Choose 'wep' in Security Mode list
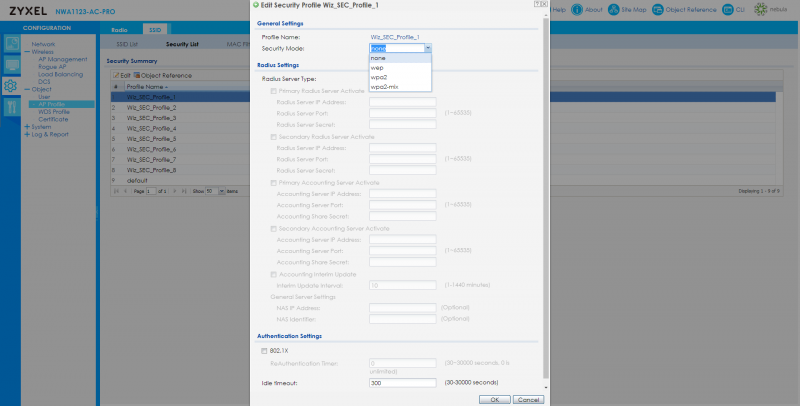 [401, 68]
